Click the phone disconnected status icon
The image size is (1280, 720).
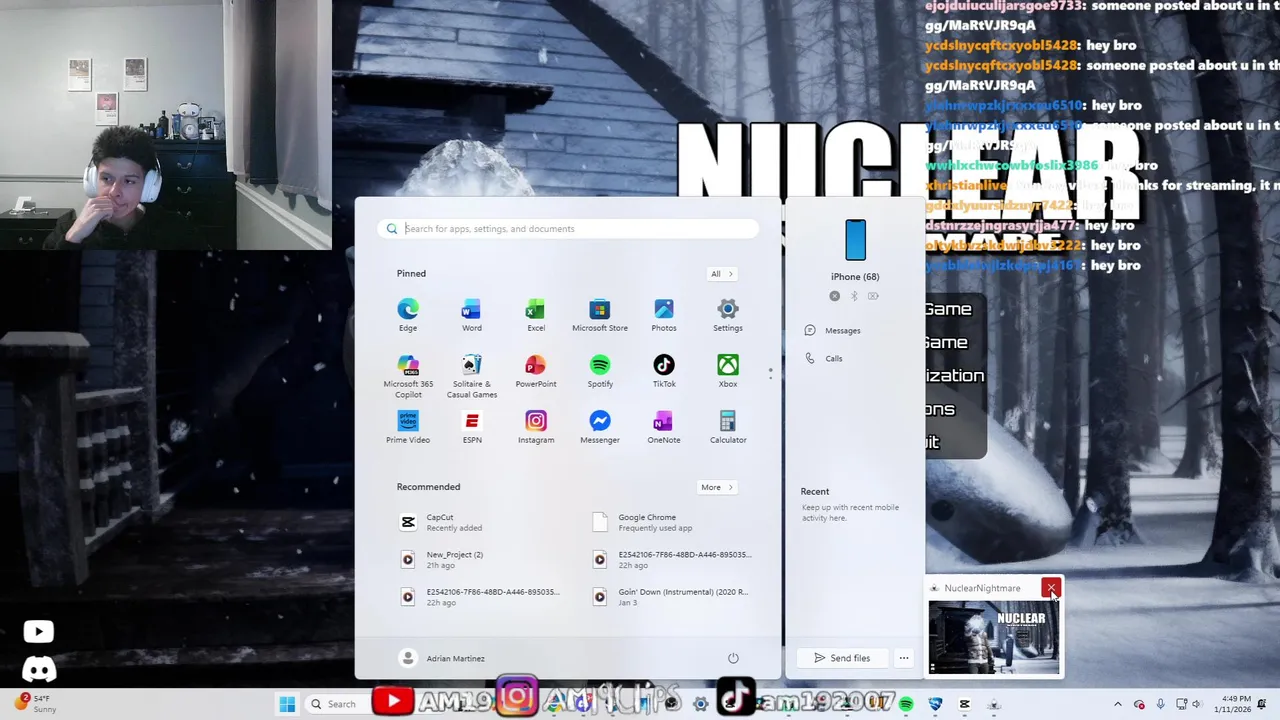(835, 296)
